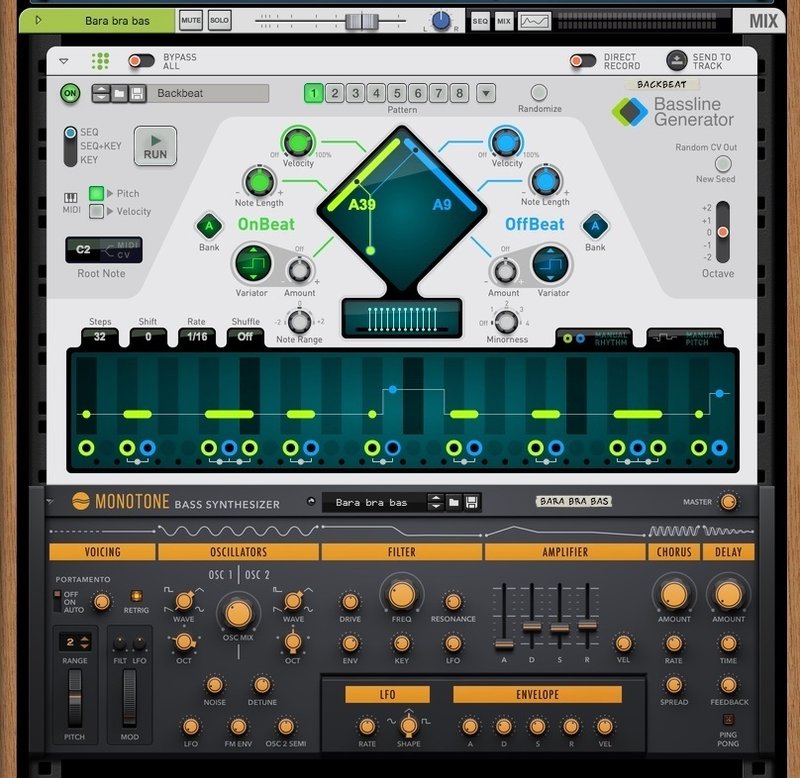The height and width of the screenshot is (778, 800).
Task: Click the OnBeat Bank A diamond button
Action: pyautogui.click(x=209, y=226)
